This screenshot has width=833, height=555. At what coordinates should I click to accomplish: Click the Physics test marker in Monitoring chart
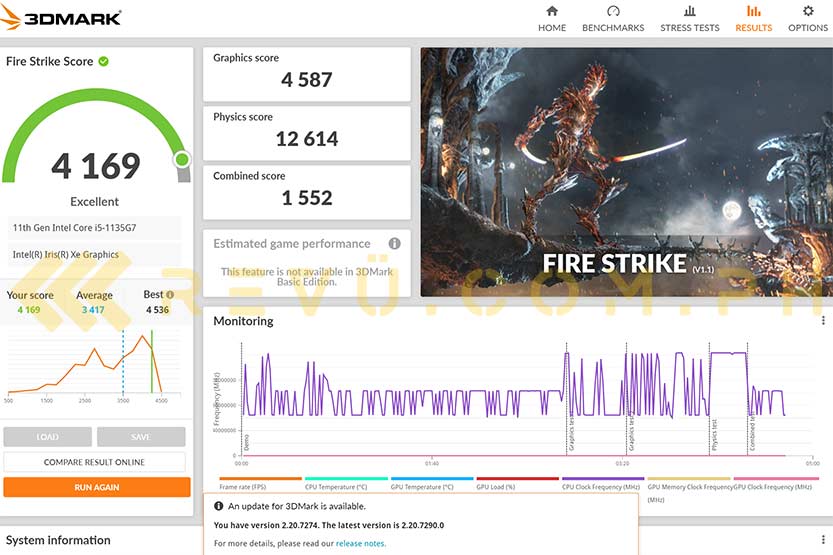715,434
